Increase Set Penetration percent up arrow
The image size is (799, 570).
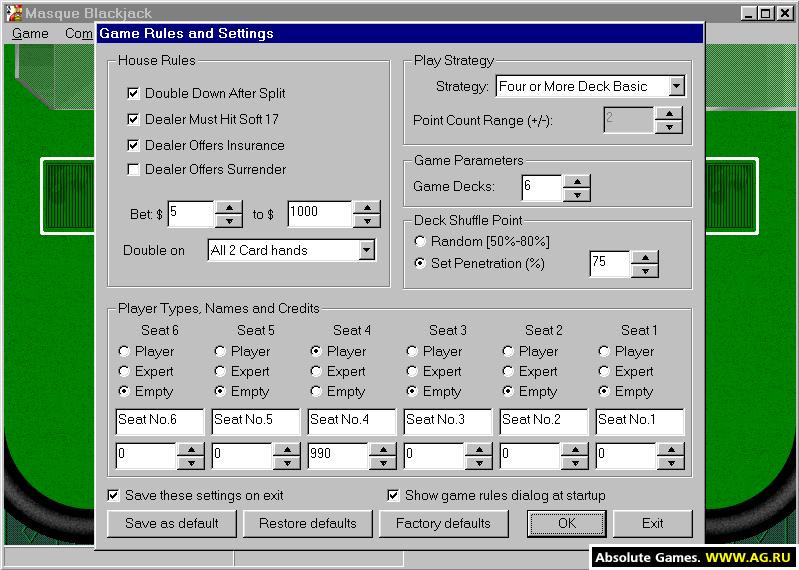645,258
